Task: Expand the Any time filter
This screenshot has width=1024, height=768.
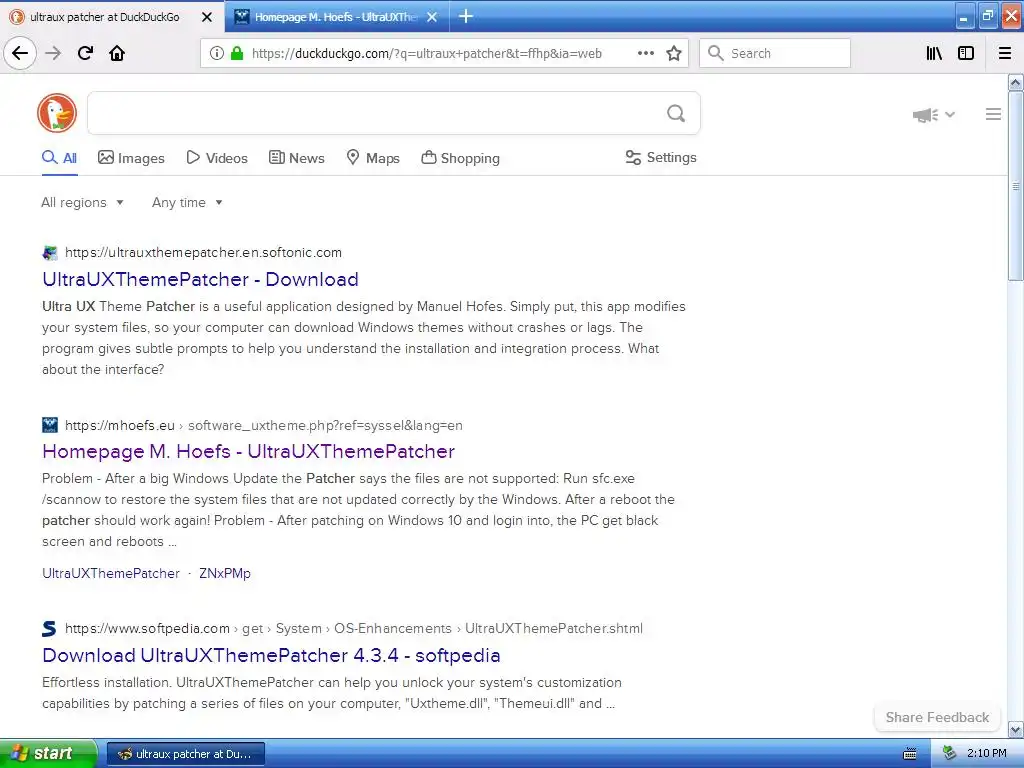Action: 187,202
